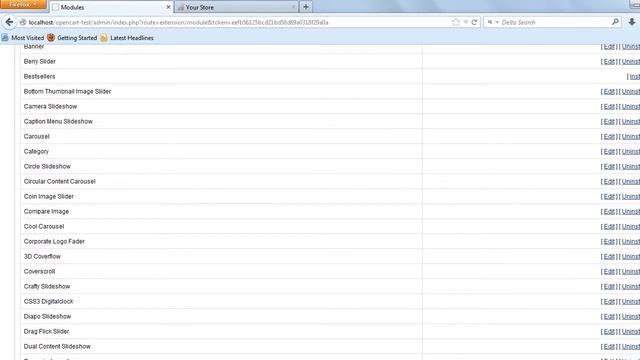Edit the Circle Slideshow module
Viewport: 640px width, 360px height.
coord(609,167)
